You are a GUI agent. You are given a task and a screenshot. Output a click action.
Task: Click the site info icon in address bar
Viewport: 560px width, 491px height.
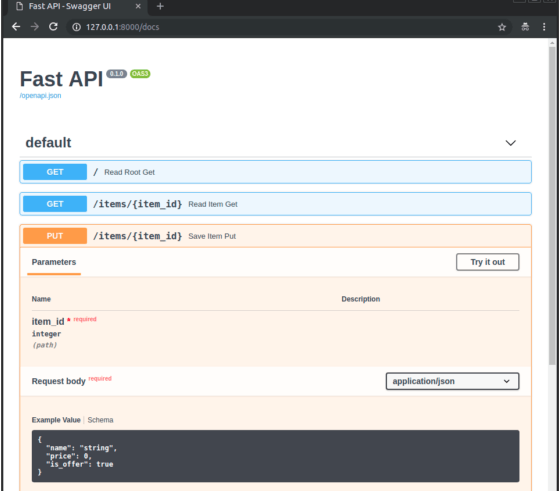[76, 27]
